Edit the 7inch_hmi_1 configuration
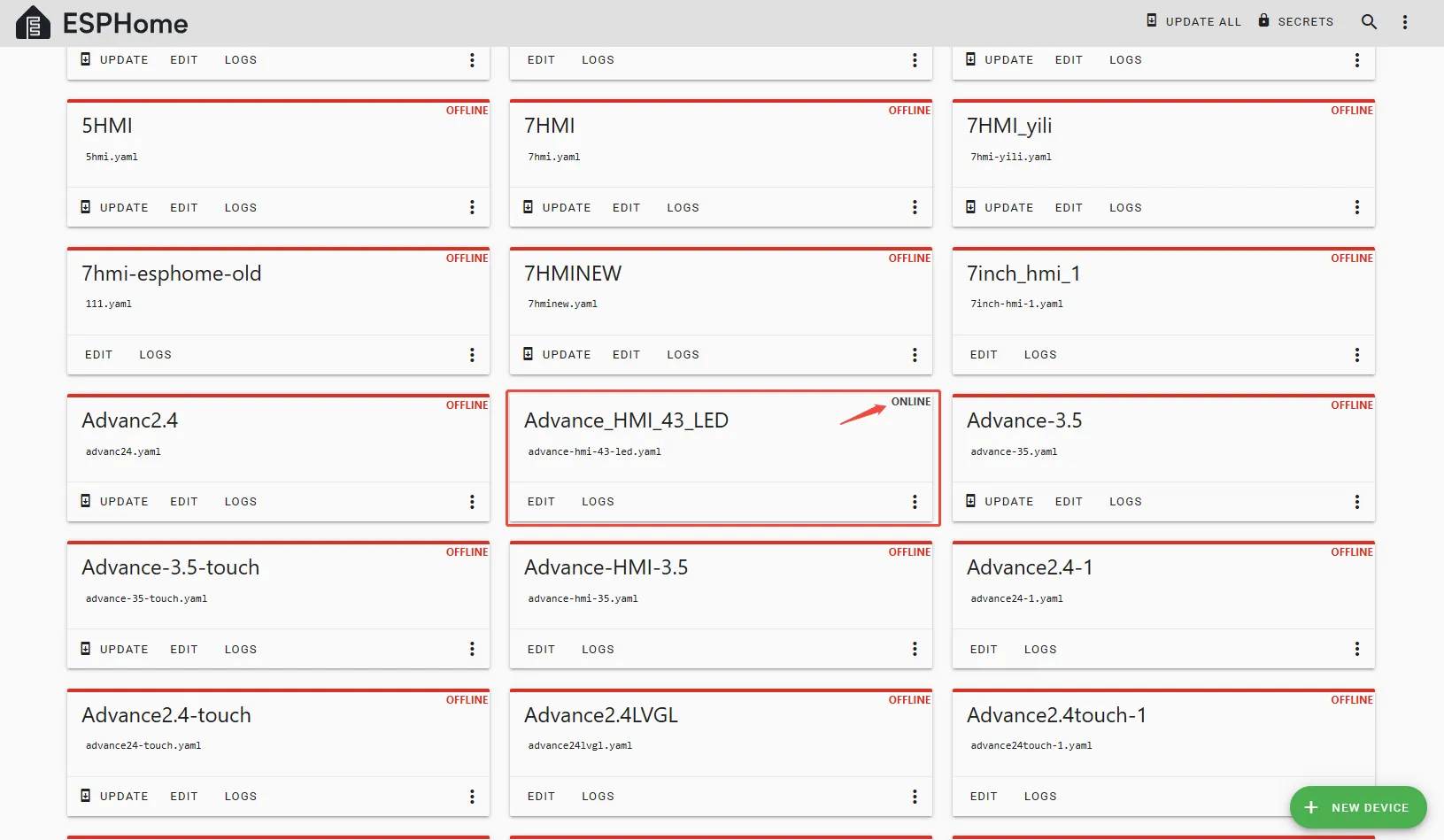 (984, 354)
